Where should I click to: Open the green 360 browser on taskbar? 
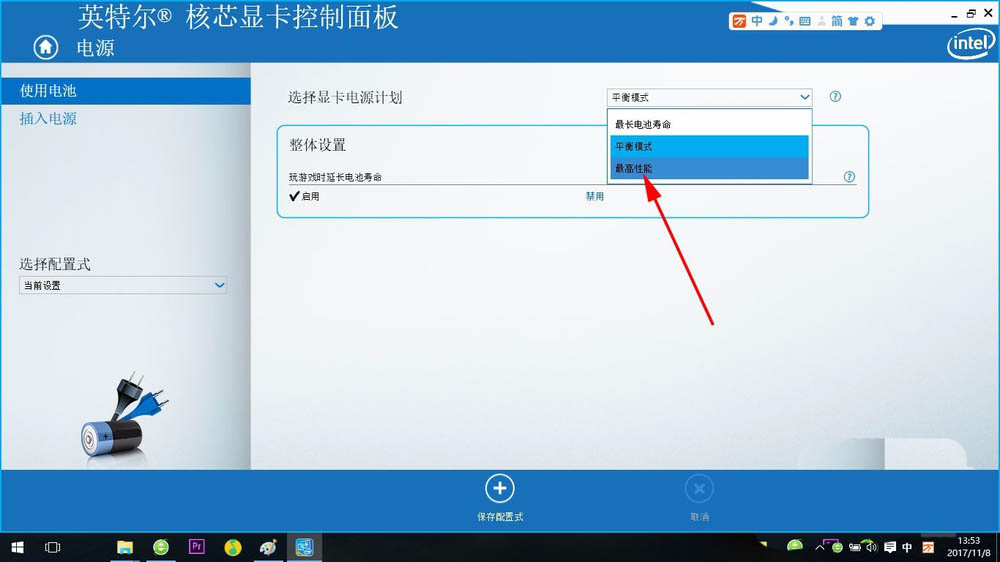point(161,547)
